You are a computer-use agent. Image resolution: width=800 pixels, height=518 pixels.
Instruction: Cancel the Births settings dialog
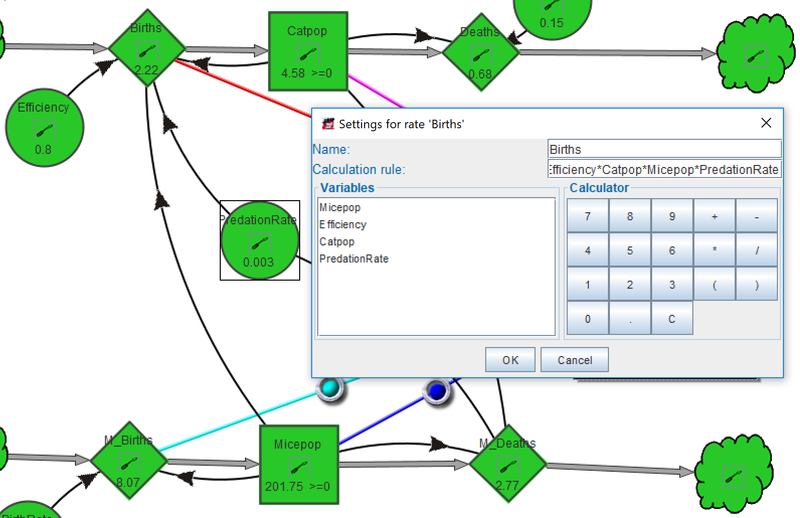coord(574,360)
